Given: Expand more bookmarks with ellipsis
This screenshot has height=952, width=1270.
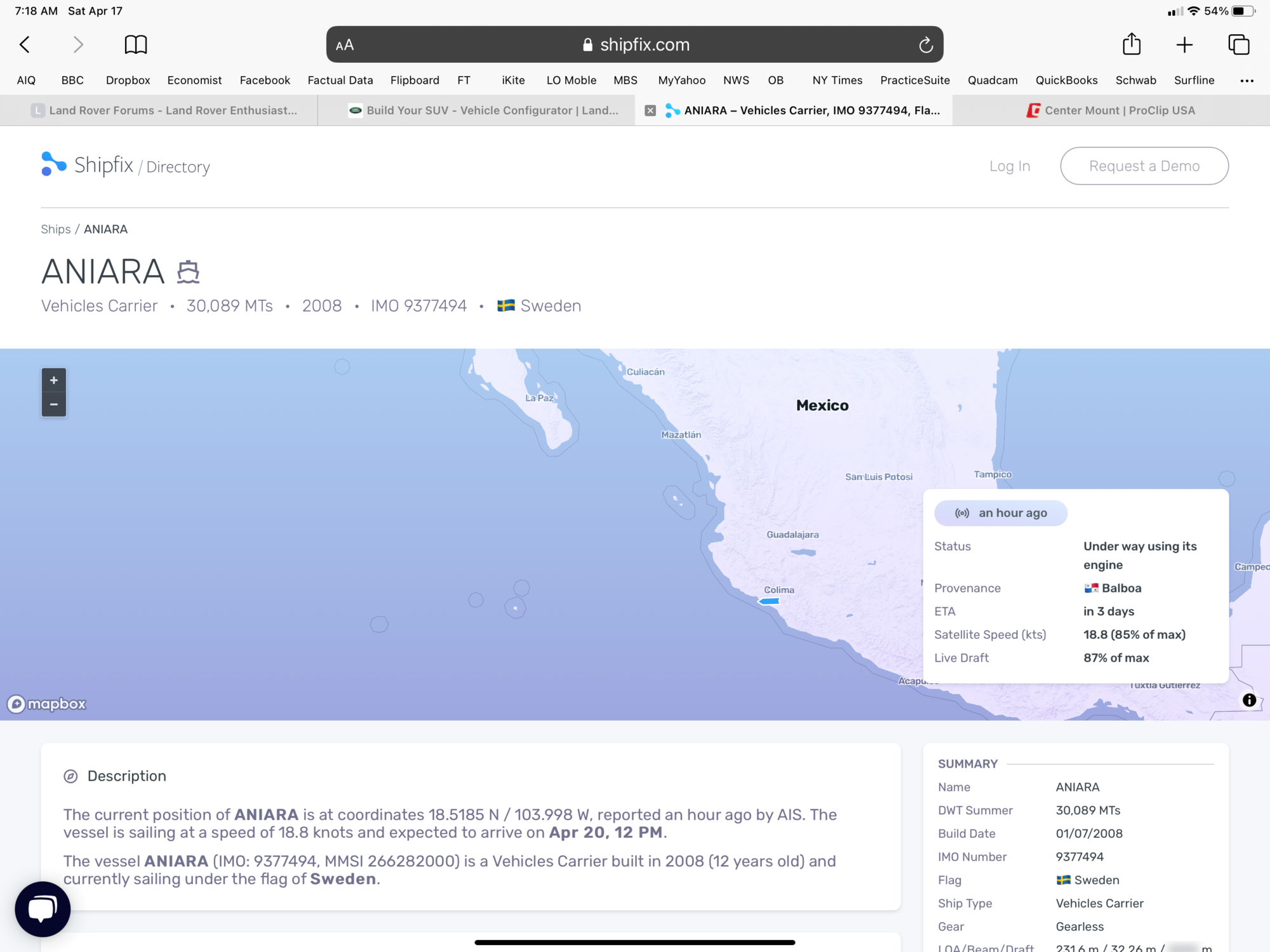Looking at the screenshot, I should 1247,81.
